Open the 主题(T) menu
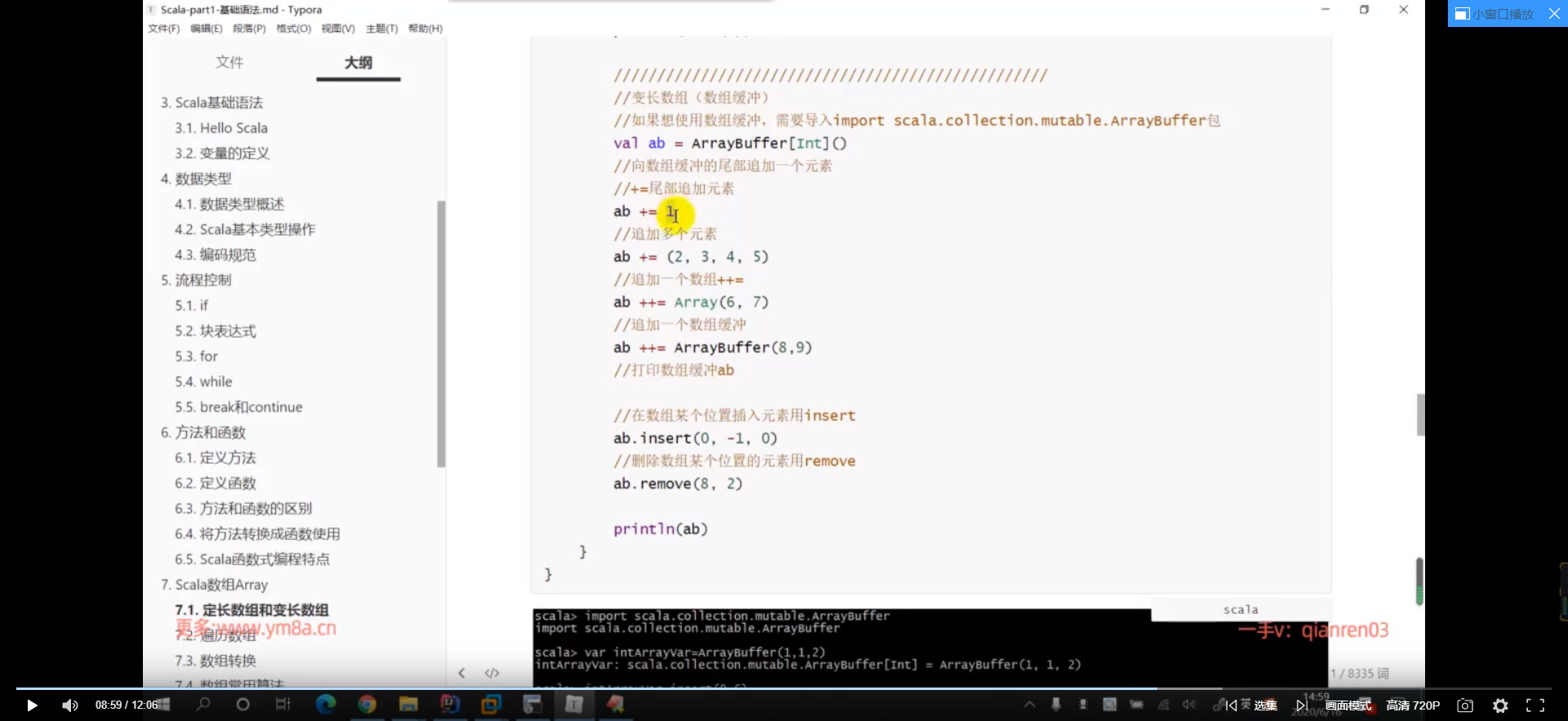The height and width of the screenshot is (721, 1568). [x=381, y=29]
